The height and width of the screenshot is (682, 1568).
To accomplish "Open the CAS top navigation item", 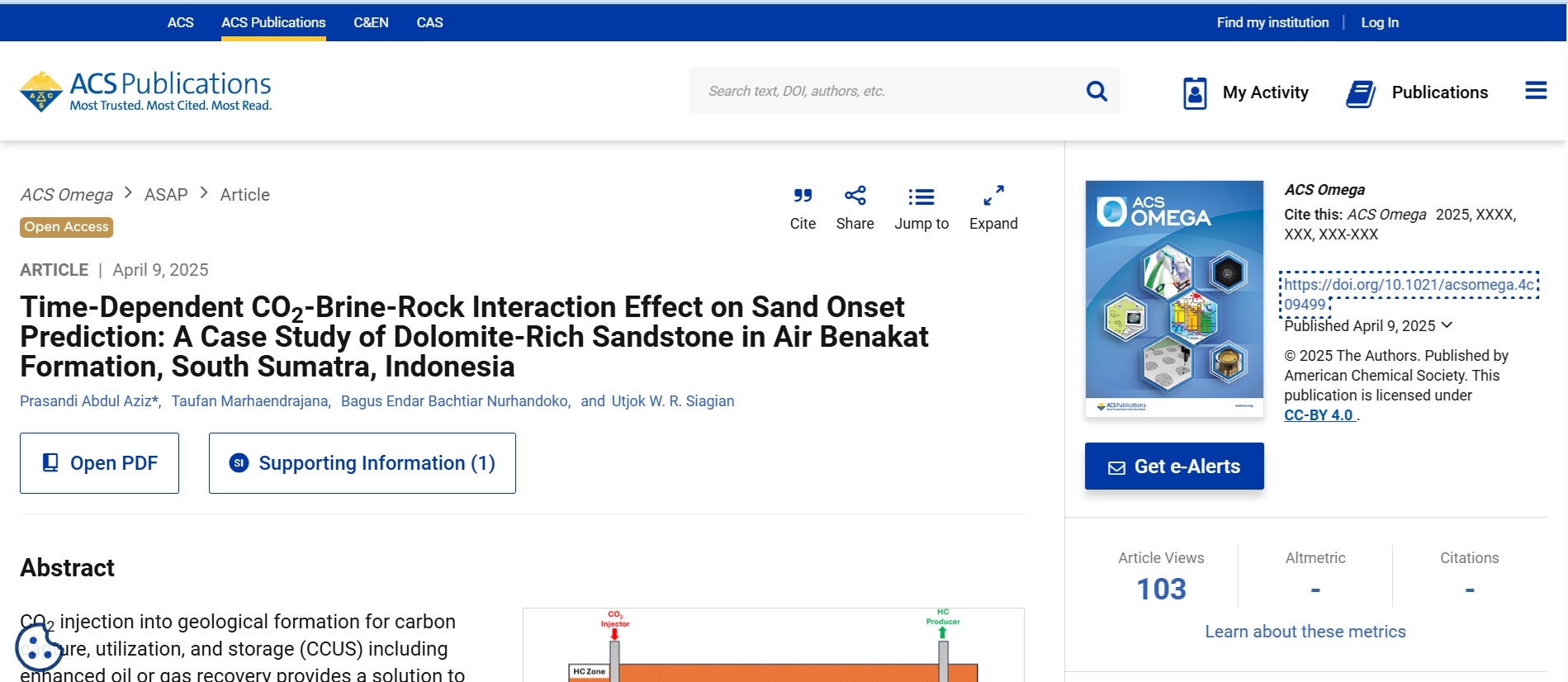I will (429, 22).
